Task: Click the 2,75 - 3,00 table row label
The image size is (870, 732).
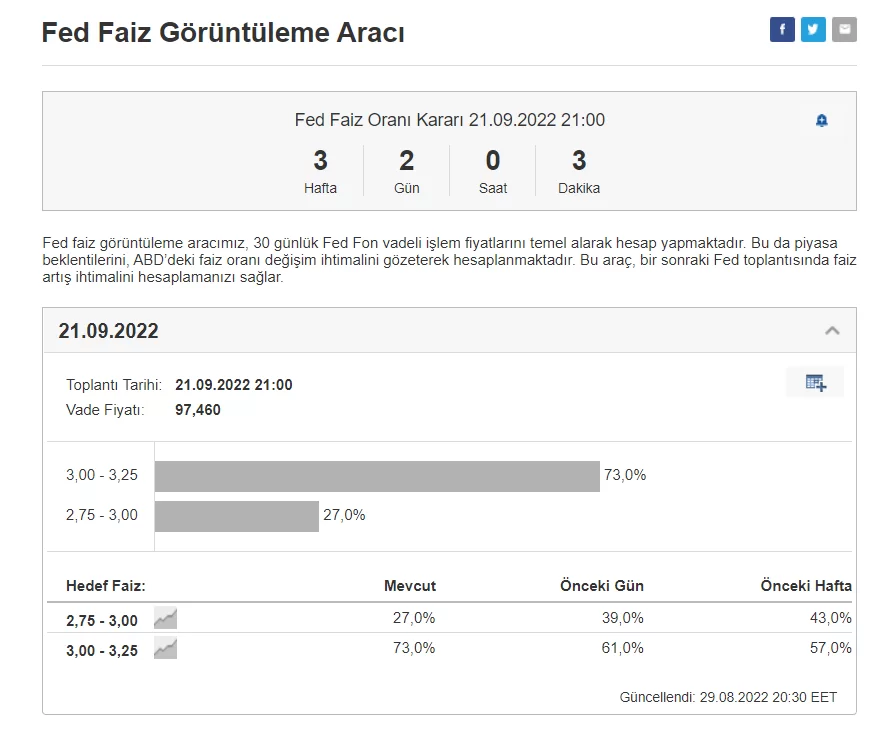Action: (x=102, y=621)
